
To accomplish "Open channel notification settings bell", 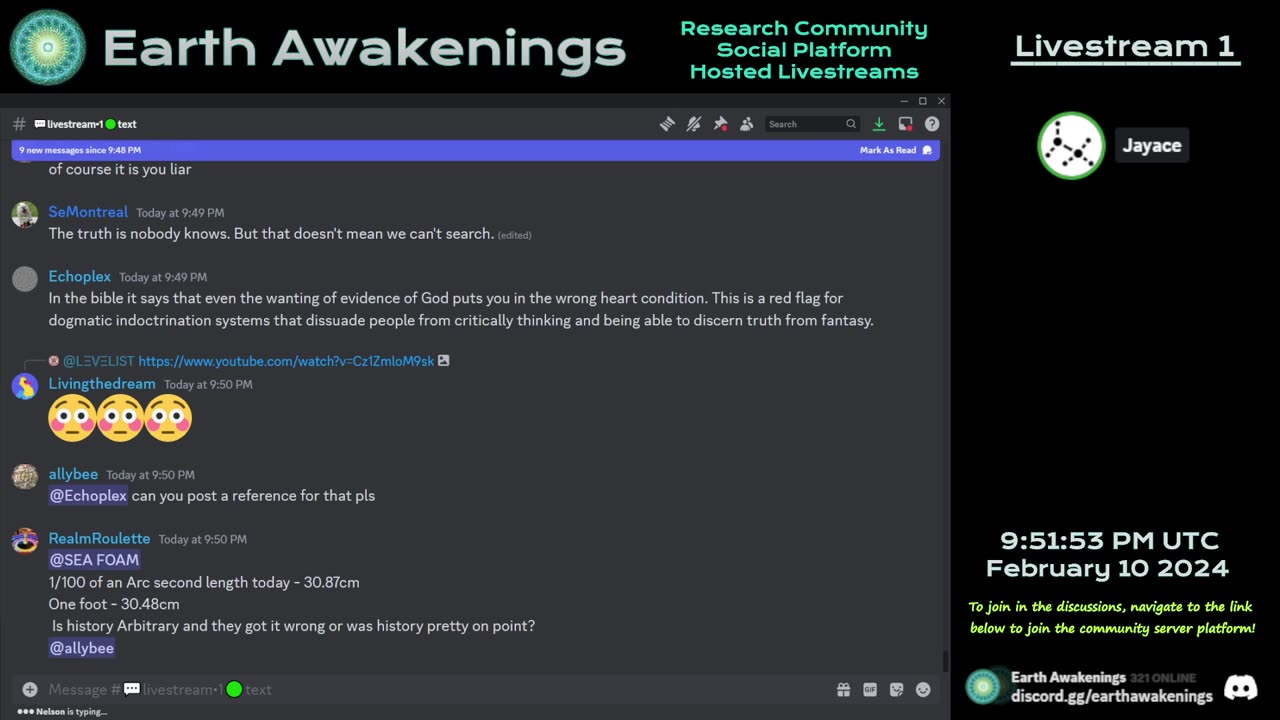I will (x=694, y=124).
